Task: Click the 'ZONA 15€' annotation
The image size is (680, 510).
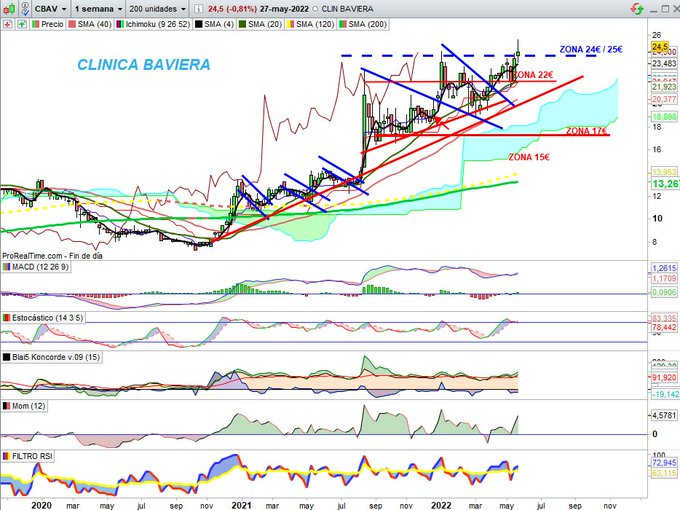Action: (x=529, y=157)
